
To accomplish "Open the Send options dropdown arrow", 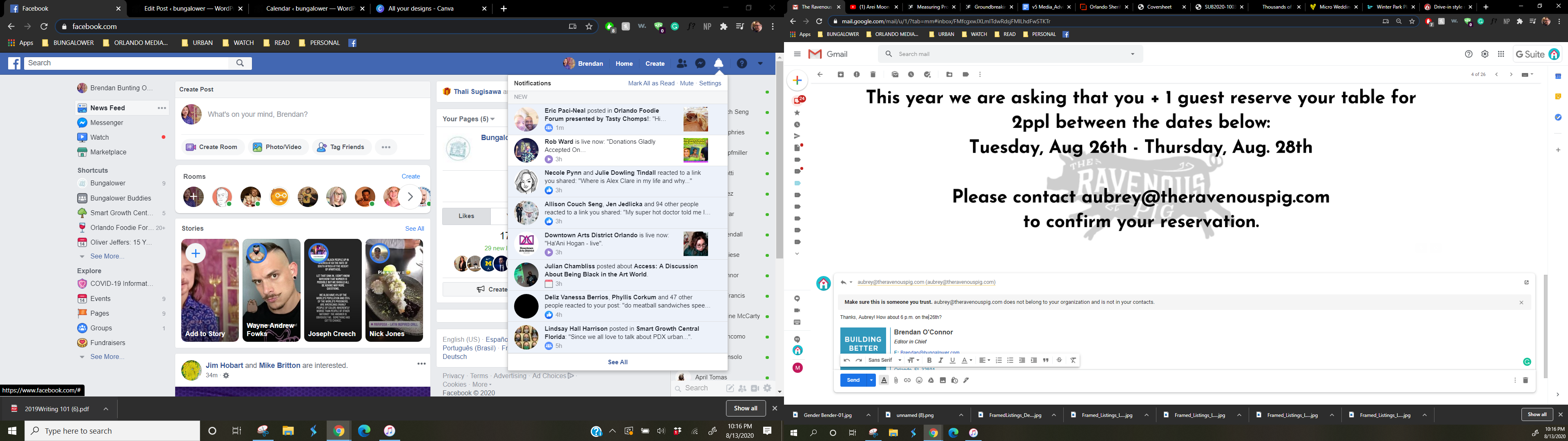I will pos(871,380).
